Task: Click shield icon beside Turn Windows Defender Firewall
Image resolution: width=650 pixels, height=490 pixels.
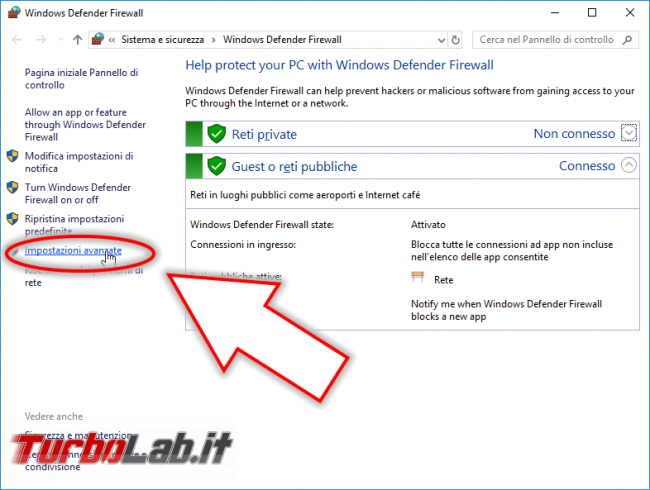Action: pyautogui.click(x=12, y=187)
